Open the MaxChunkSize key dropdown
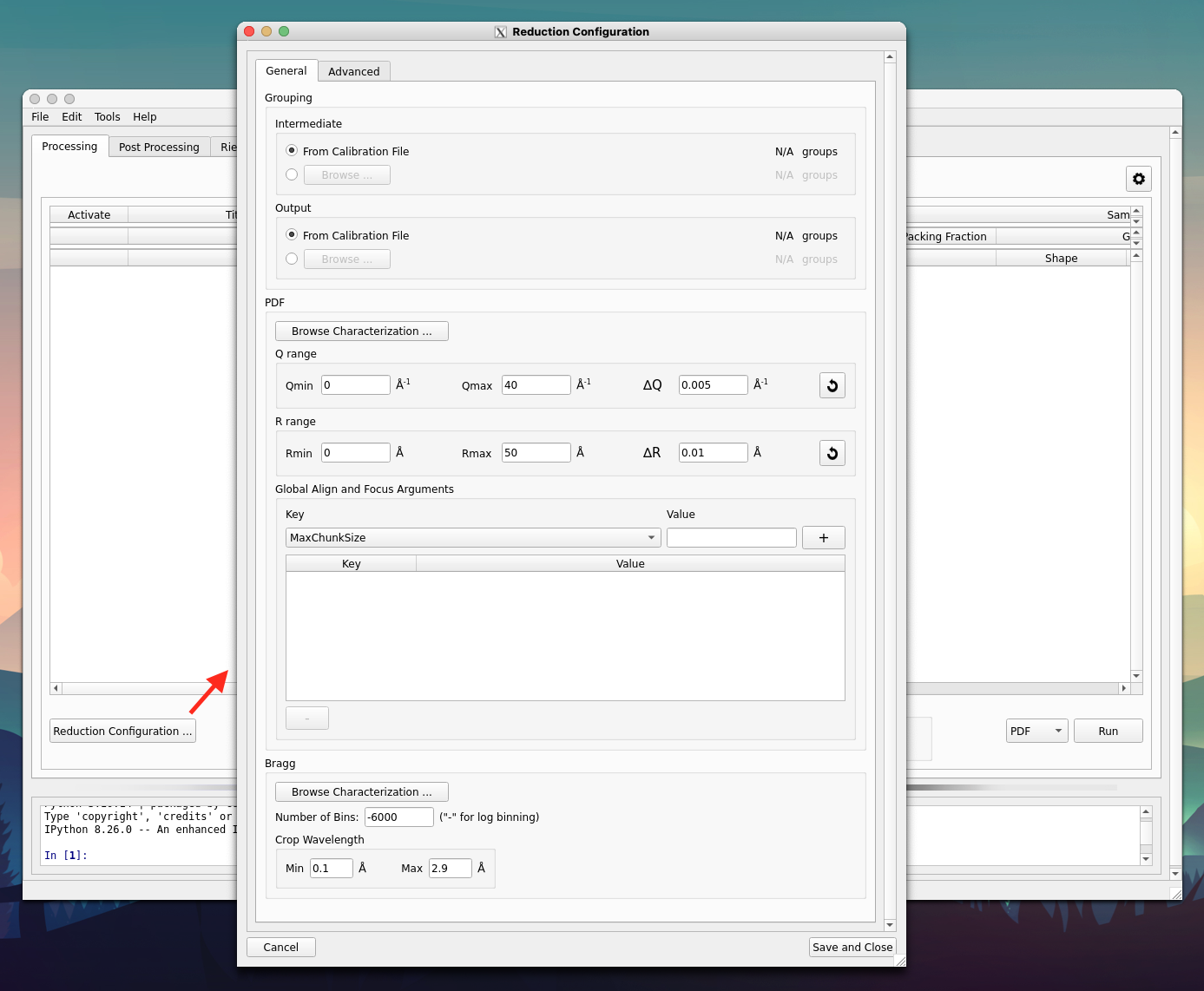 tap(473, 538)
